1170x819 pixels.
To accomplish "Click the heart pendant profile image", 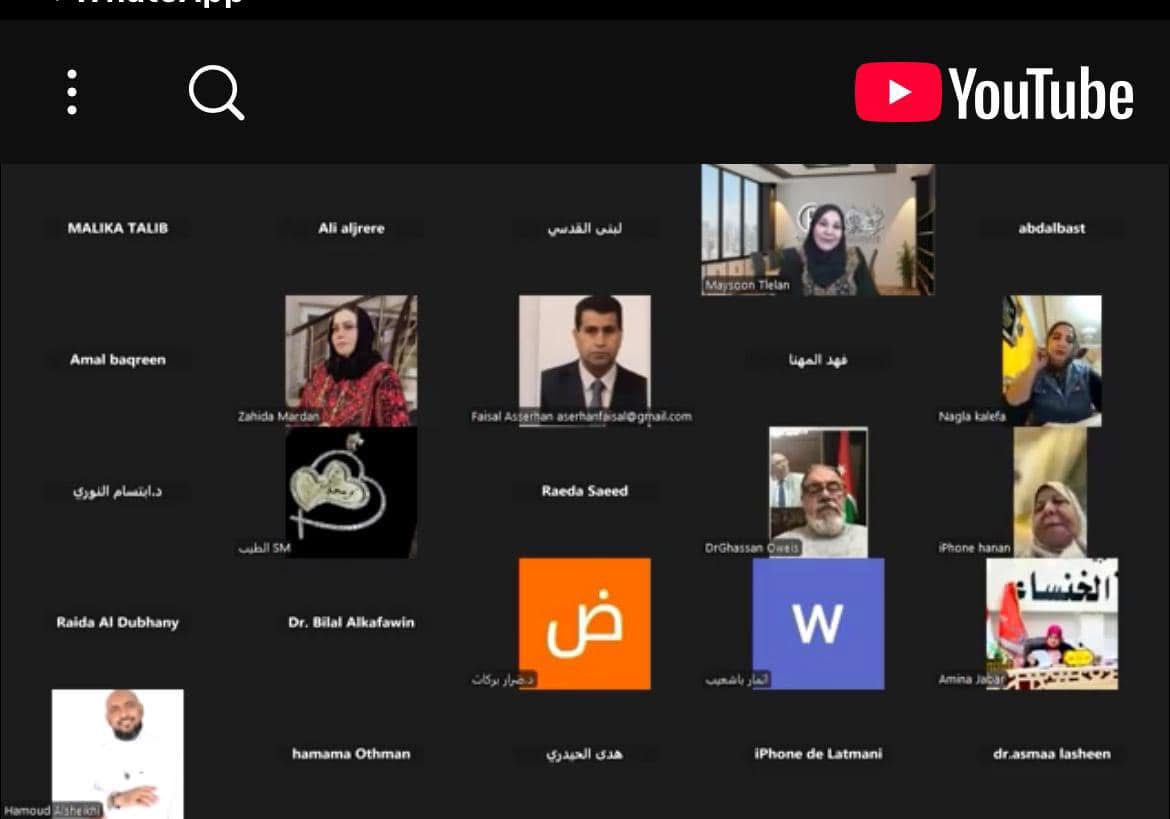I will (x=351, y=492).
